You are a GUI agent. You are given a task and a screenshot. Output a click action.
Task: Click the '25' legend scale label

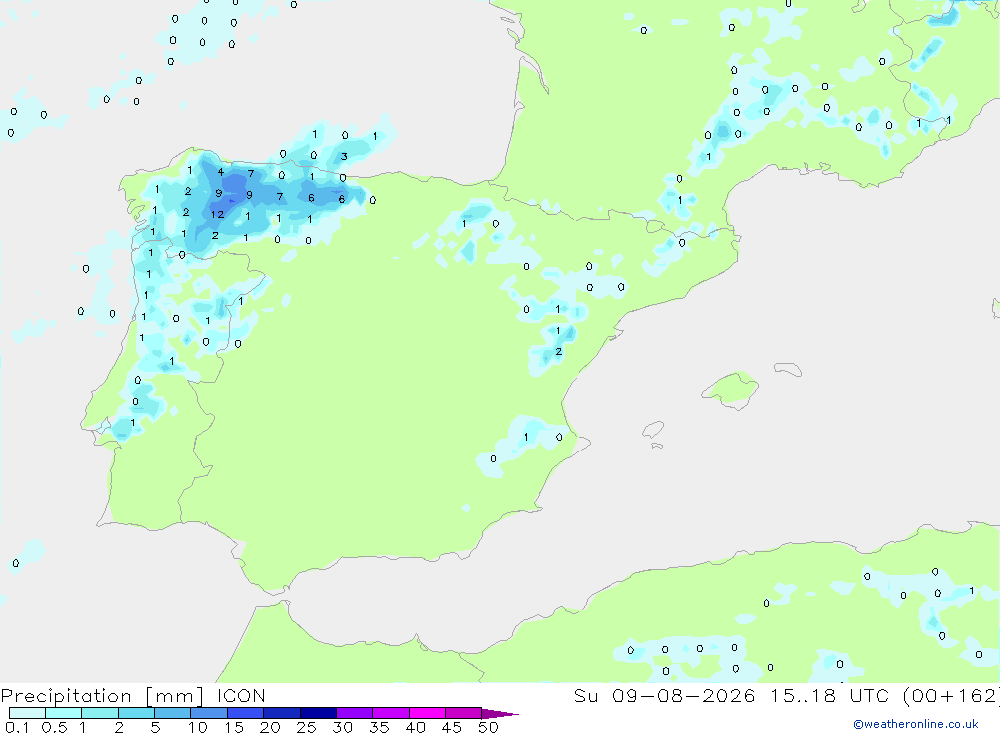tap(307, 727)
